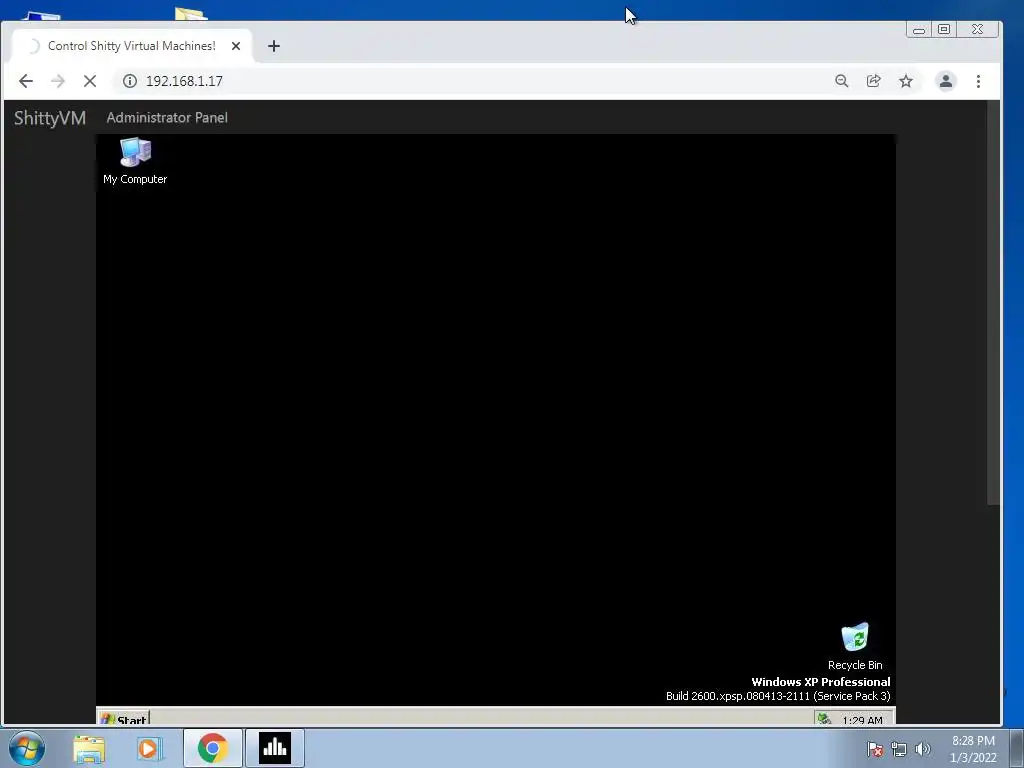This screenshot has width=1024, height=768.
Task: Click the volume speaker tray icon
Action: coord(922,749)
